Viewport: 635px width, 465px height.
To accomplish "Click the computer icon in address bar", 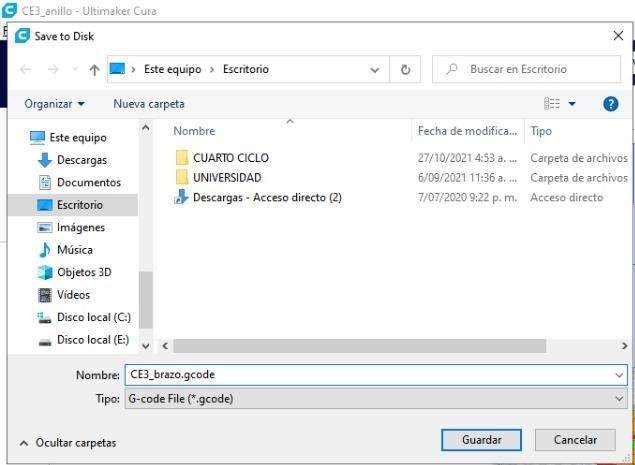I will pyautogui.click(x=117, y=69).
